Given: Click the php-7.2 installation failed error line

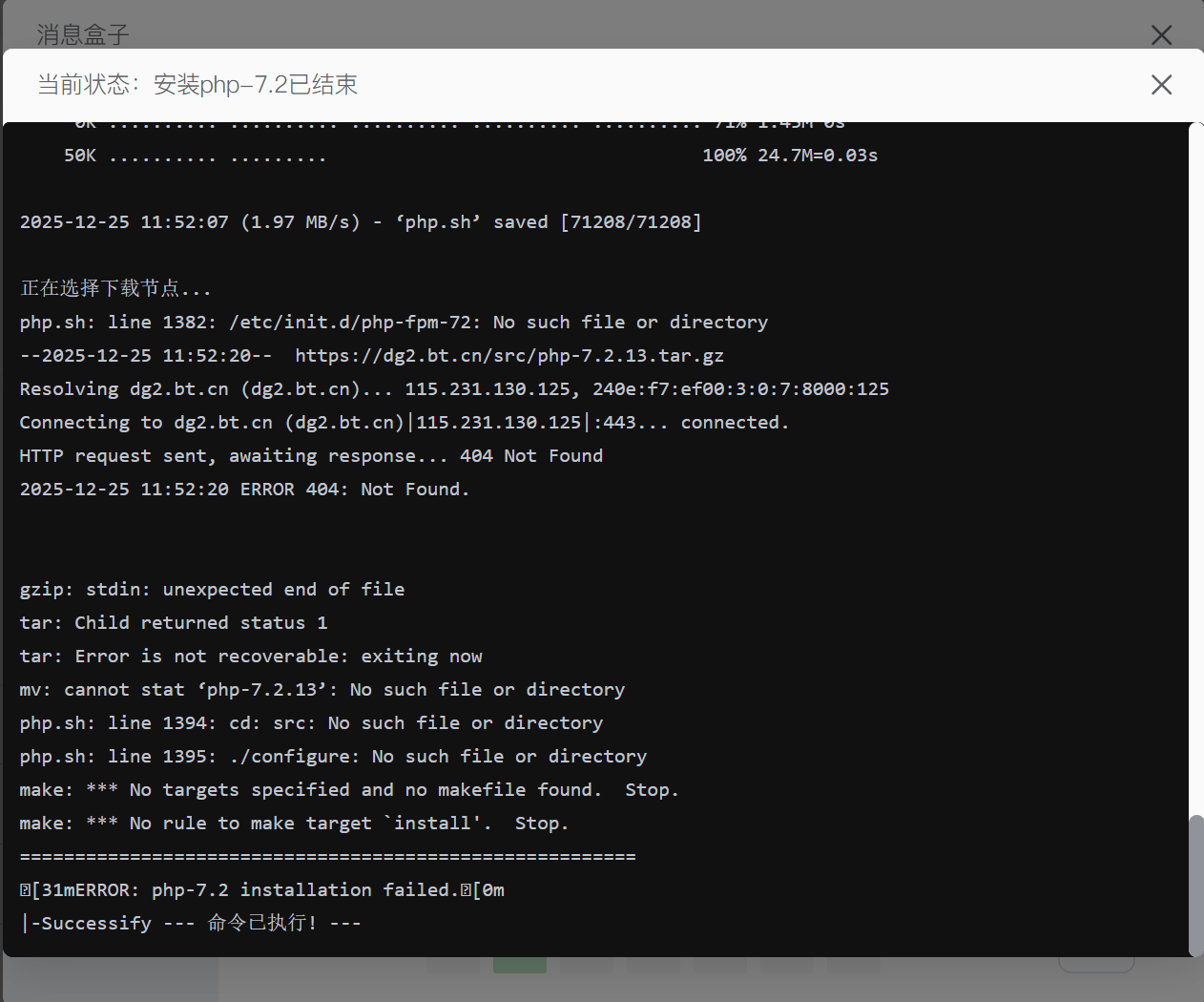Looking at the screenshot, I should click(262, 890).
